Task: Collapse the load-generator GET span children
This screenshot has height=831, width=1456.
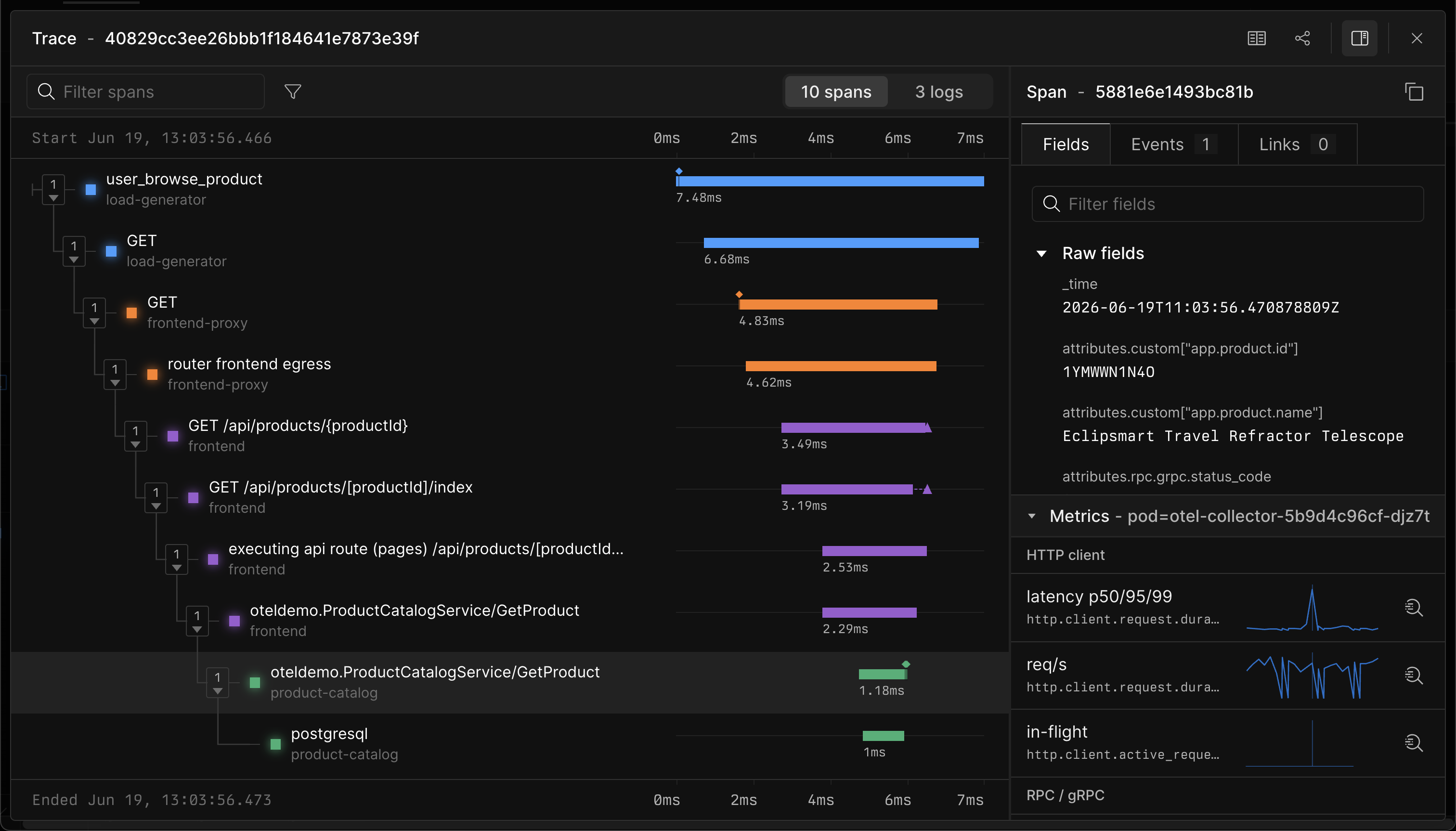Action: (74, 251)
